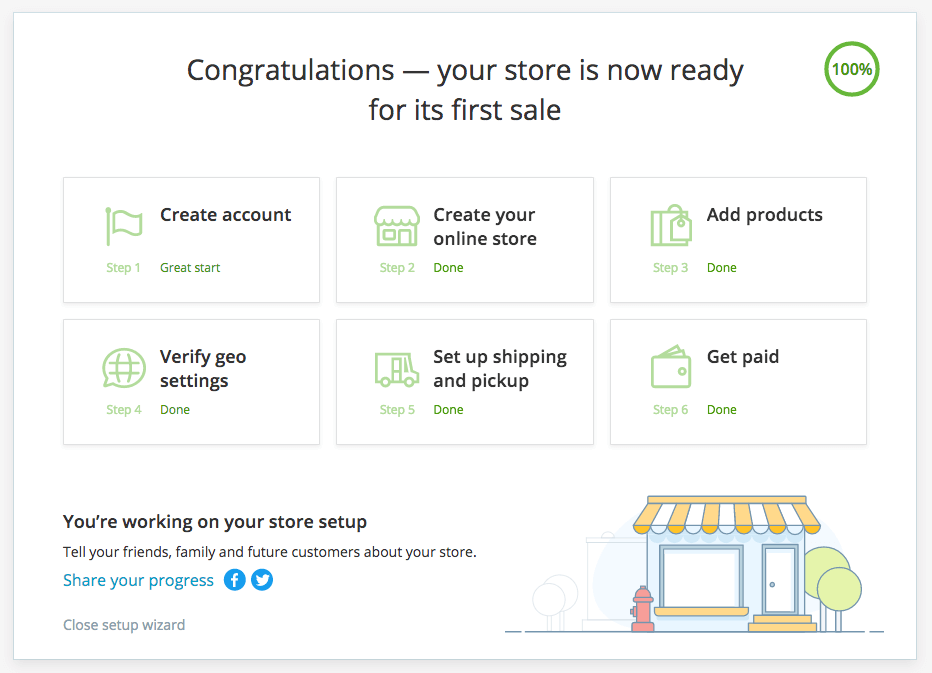This screenshot has height=673, width=932.
Task: Click the globe speech bubble icon
Action: coord(124,368)
